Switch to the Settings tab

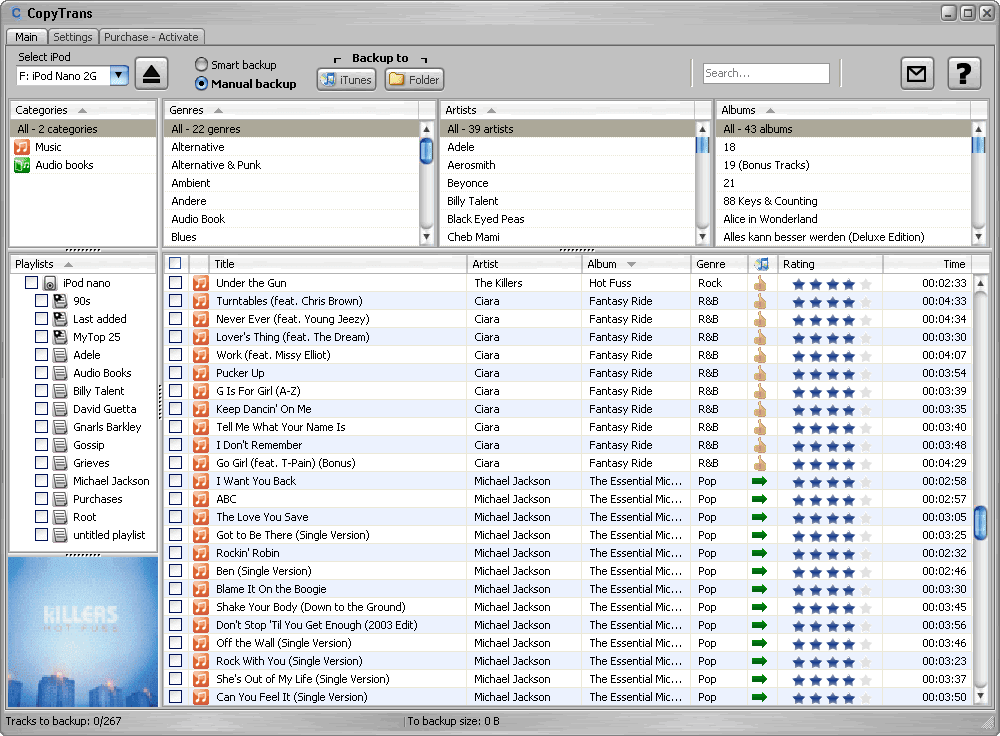tap(73, 37)
